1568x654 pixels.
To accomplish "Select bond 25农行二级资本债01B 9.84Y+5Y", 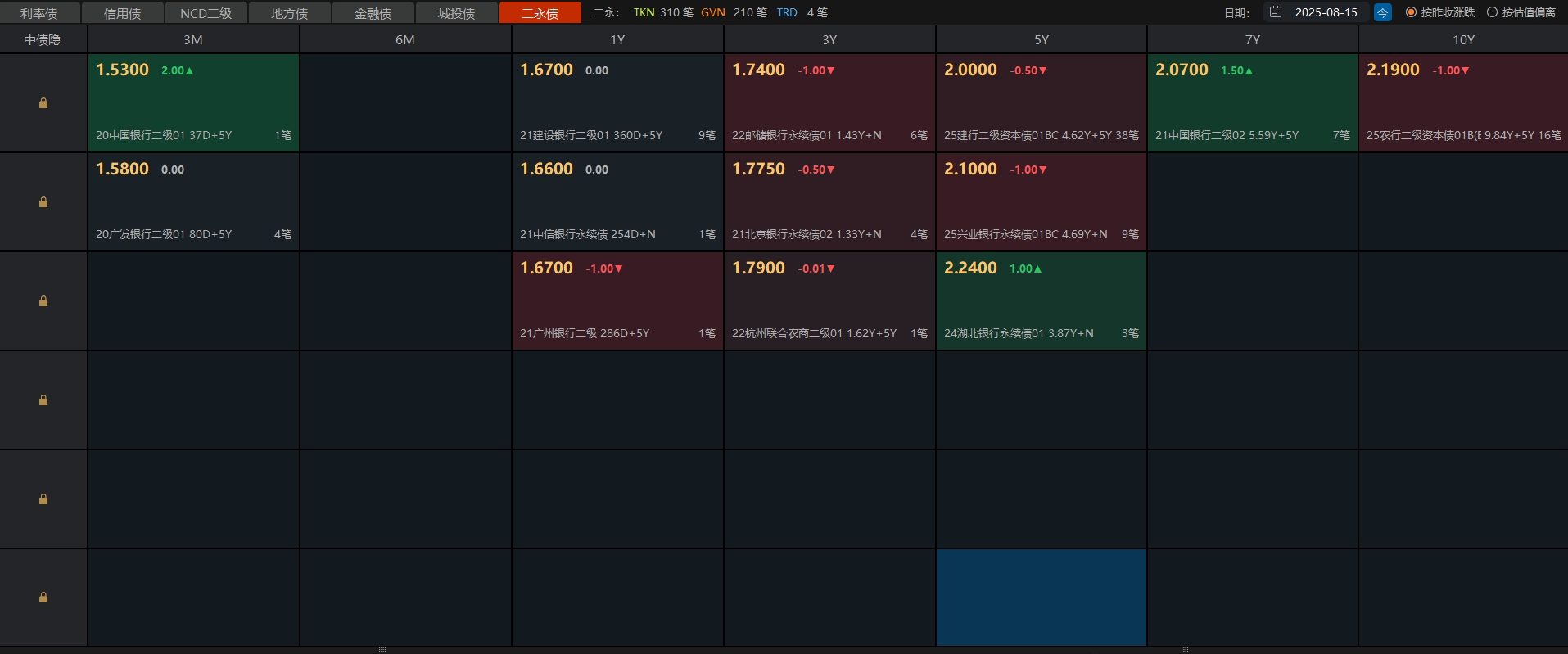I will pos(1450,135).
